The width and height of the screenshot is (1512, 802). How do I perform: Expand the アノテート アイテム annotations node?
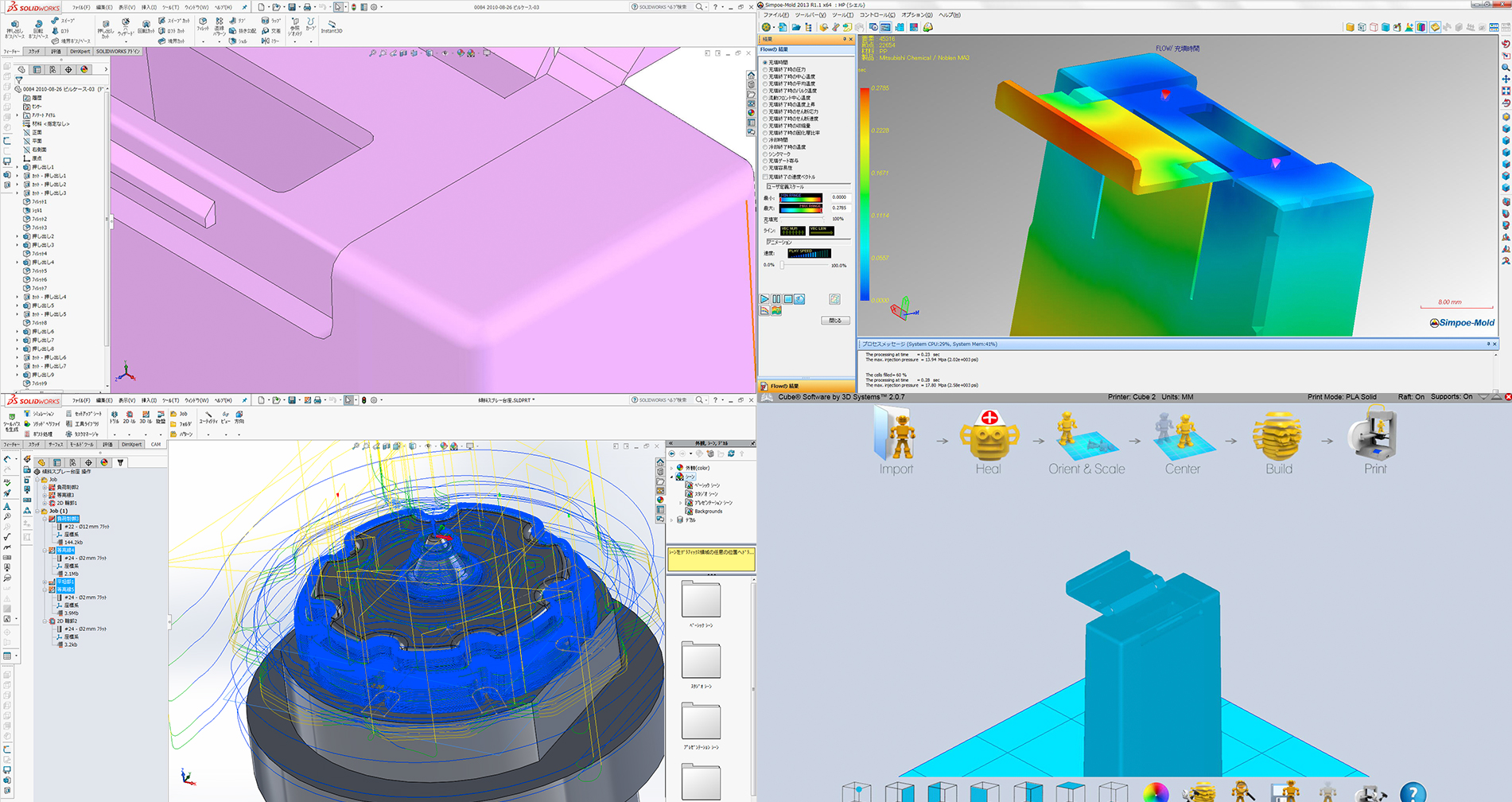(17, 115)
